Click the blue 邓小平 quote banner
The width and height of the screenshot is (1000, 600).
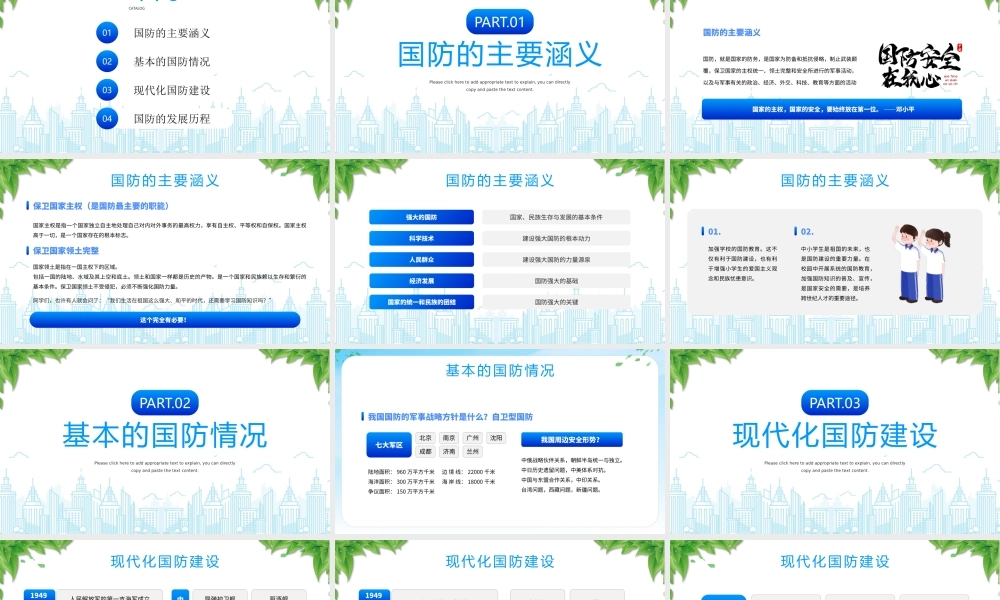pyautogui.click(x=832, y=109)
